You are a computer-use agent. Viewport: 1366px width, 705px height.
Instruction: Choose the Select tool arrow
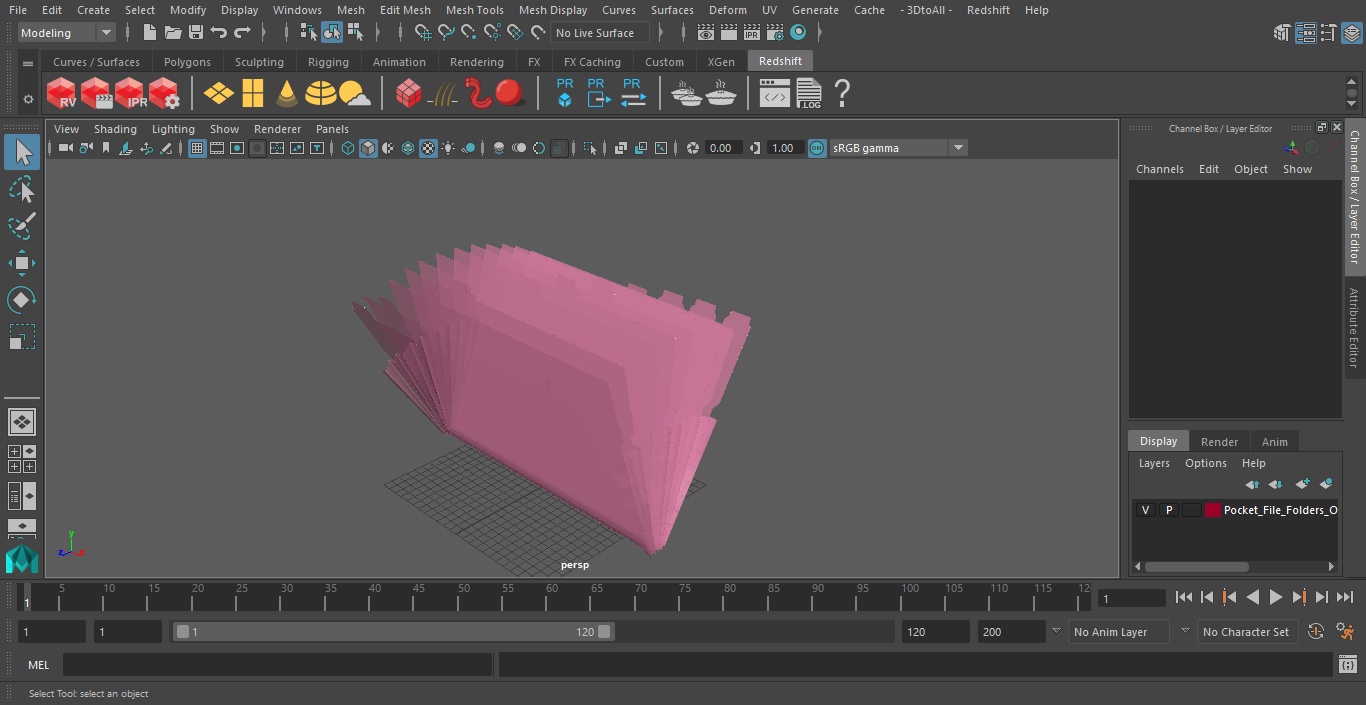pos(21,152)
